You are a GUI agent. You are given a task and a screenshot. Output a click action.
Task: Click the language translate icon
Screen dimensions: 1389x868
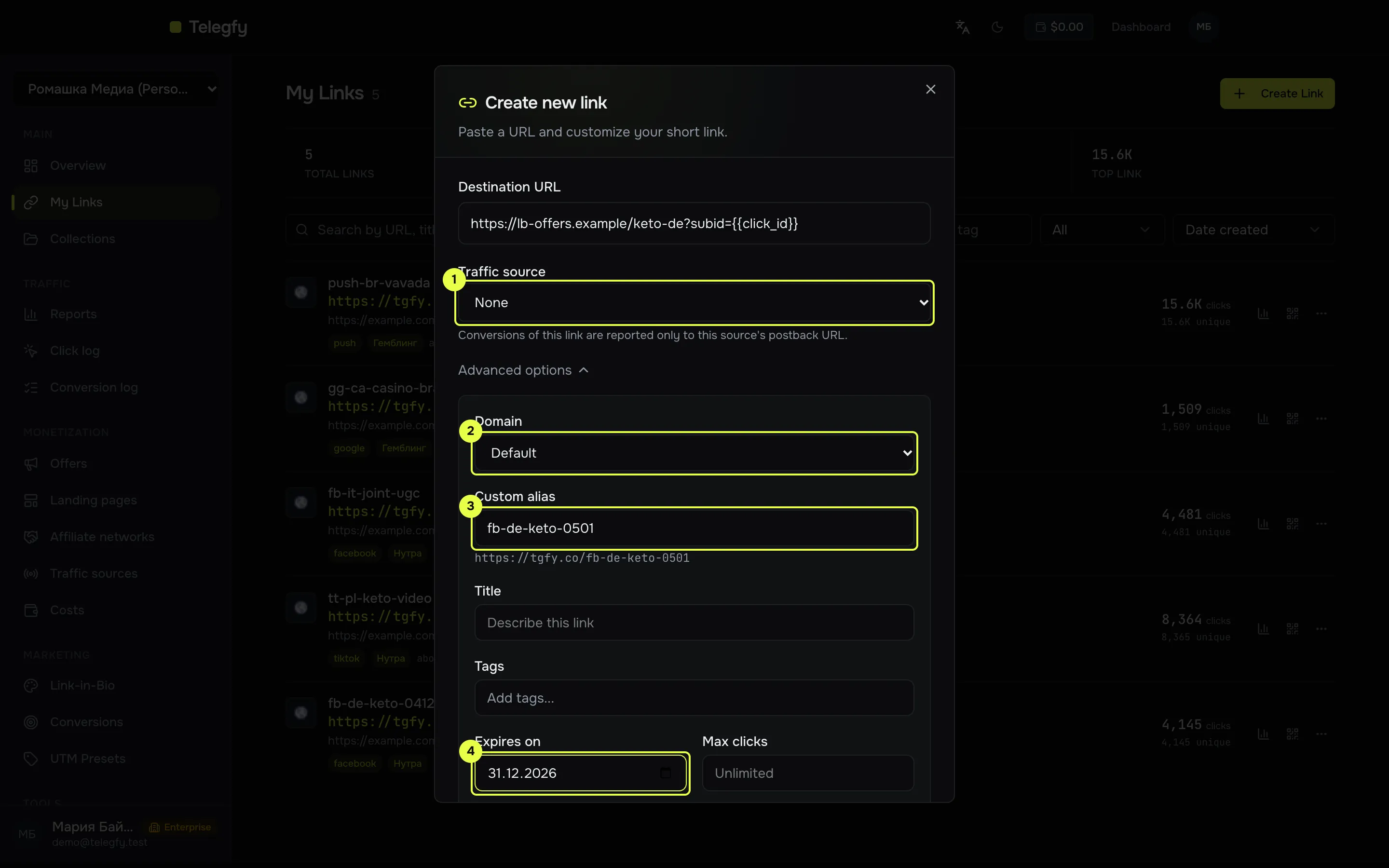tap(963, 27)
